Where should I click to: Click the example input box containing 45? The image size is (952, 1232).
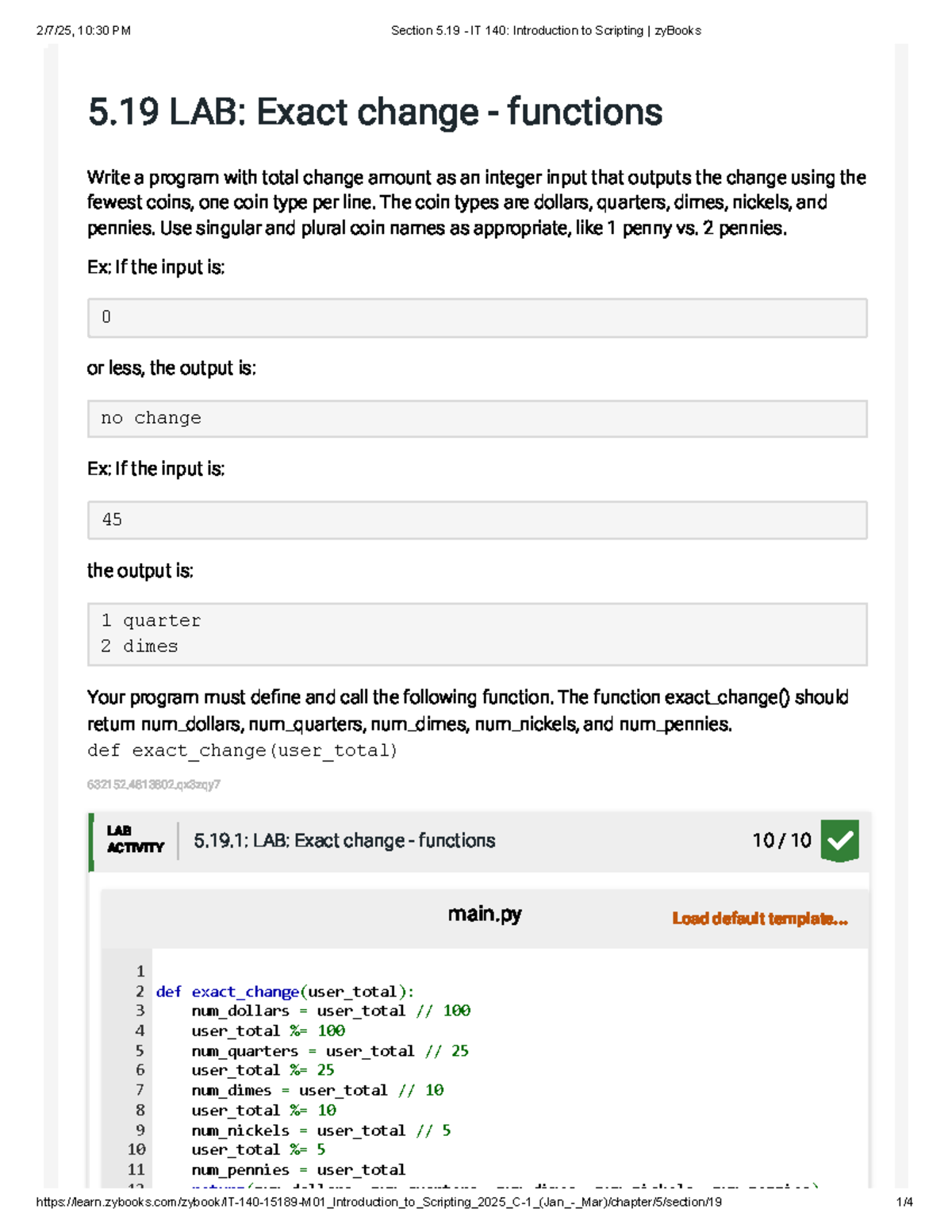477,520
